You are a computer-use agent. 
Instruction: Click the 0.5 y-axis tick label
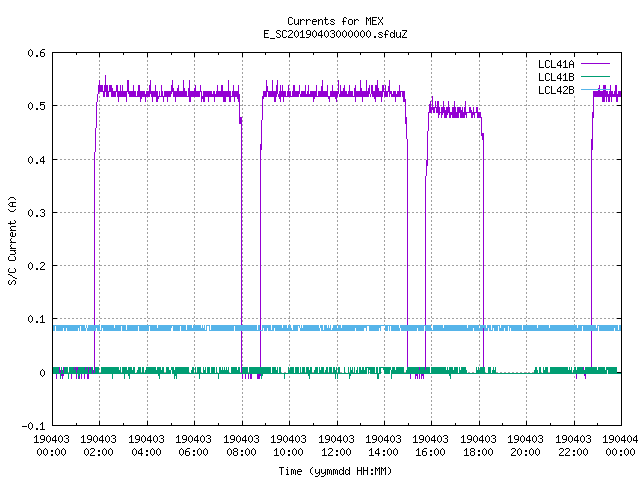36,106
